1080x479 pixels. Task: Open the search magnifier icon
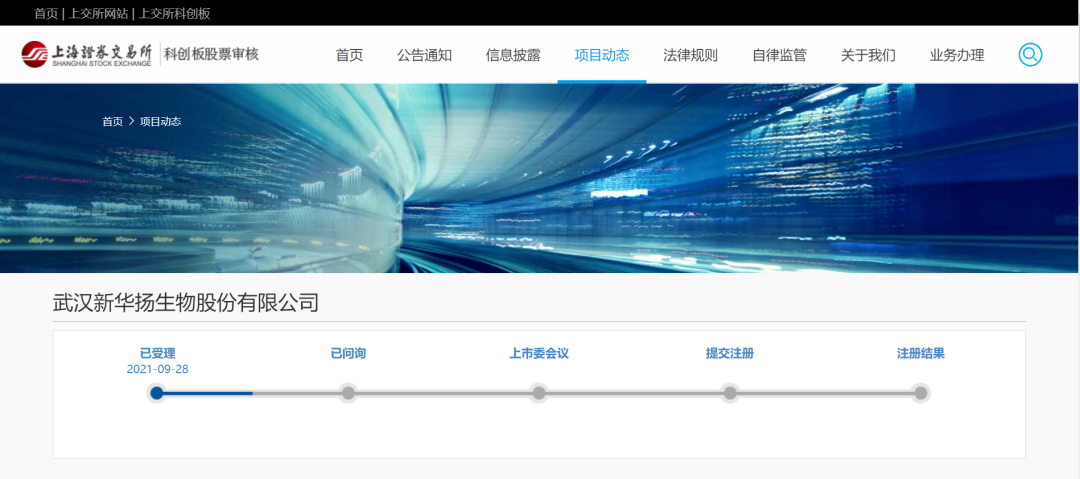pyautogui.click(x=1030, y=54)
